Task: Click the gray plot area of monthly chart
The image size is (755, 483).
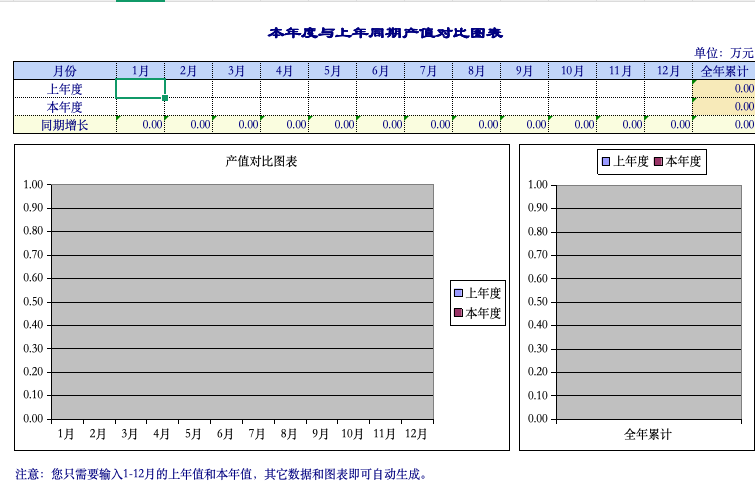Action: coord(243,301)
